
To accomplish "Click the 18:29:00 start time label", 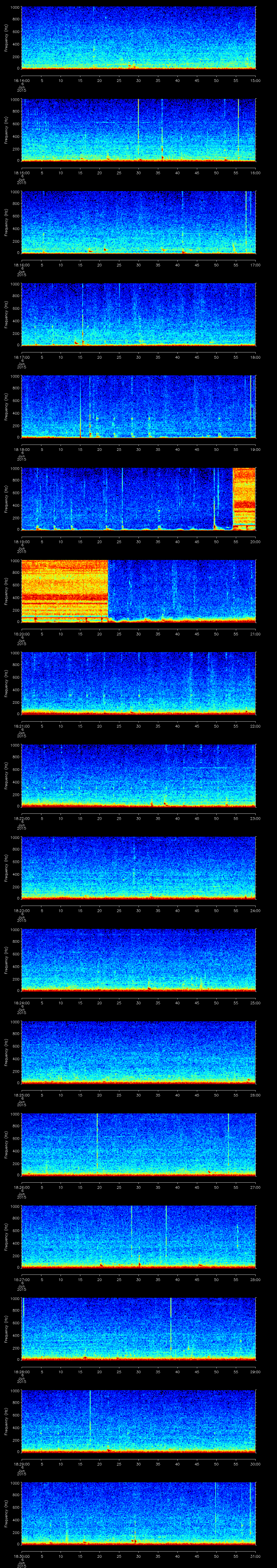I will [x=22, y=1463].
